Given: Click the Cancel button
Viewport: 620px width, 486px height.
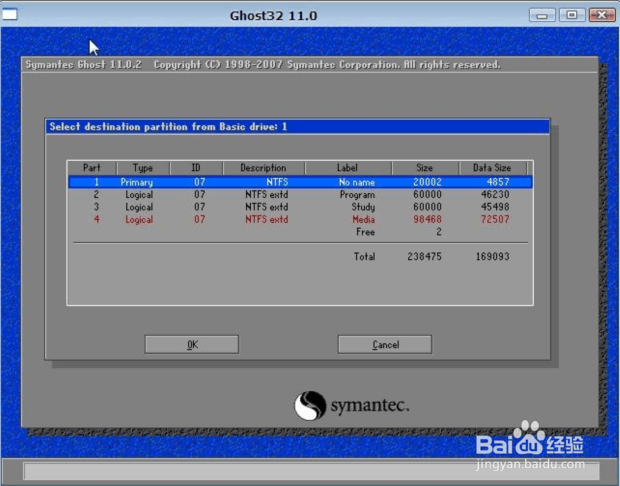Looking at the screenshot, I should tap(385, 344).
